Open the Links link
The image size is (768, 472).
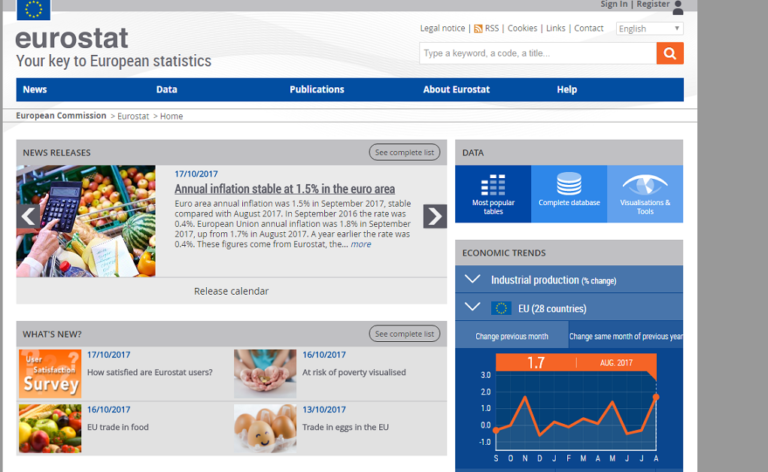pyautogui.click(x=555, y=28)
